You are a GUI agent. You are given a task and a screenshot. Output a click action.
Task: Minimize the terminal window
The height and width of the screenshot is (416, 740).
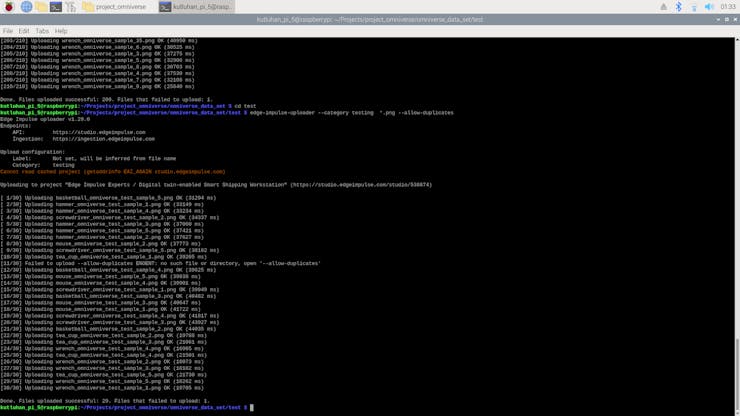pyautogui.click(x=718, y=19)
